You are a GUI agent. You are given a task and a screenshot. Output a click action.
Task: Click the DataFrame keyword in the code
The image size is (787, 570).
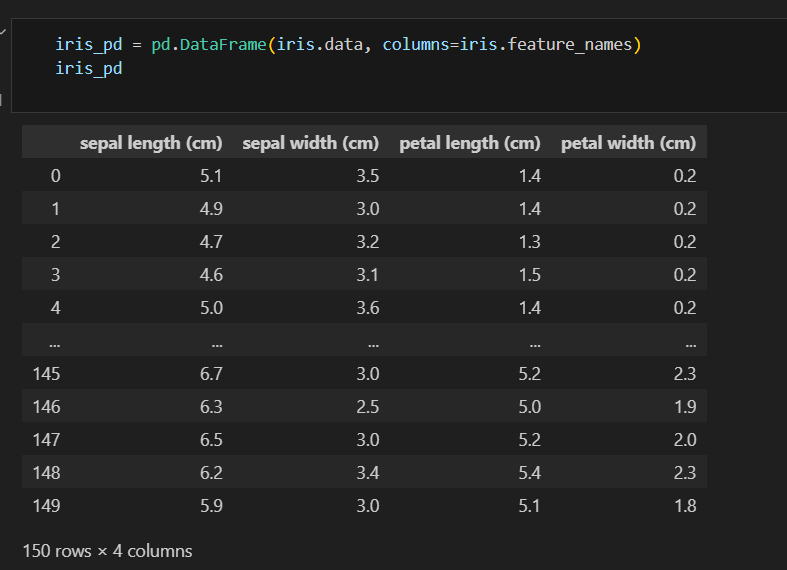pos(223,45)
